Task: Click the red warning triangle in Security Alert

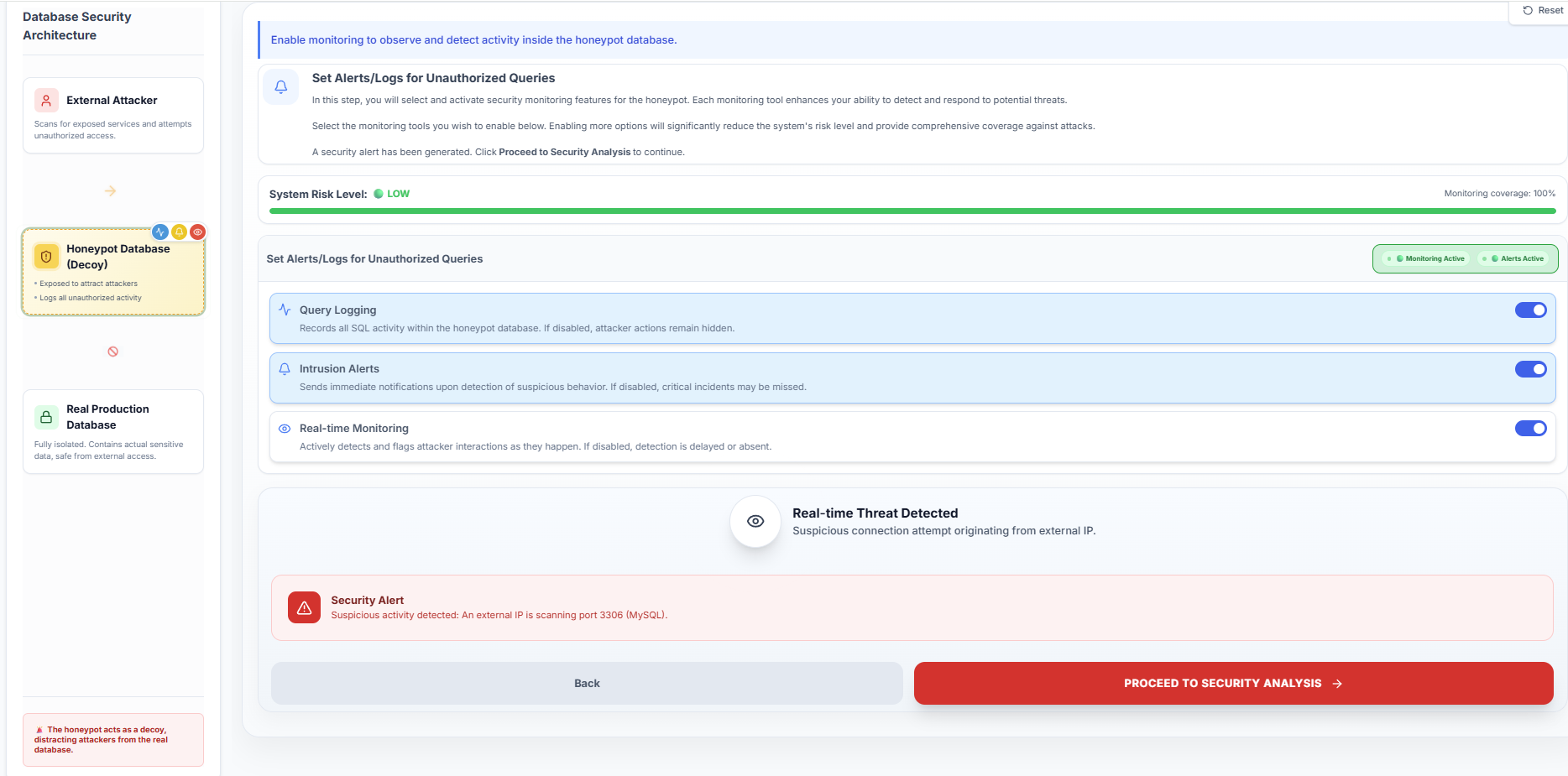Action: [x=303, y=607]
